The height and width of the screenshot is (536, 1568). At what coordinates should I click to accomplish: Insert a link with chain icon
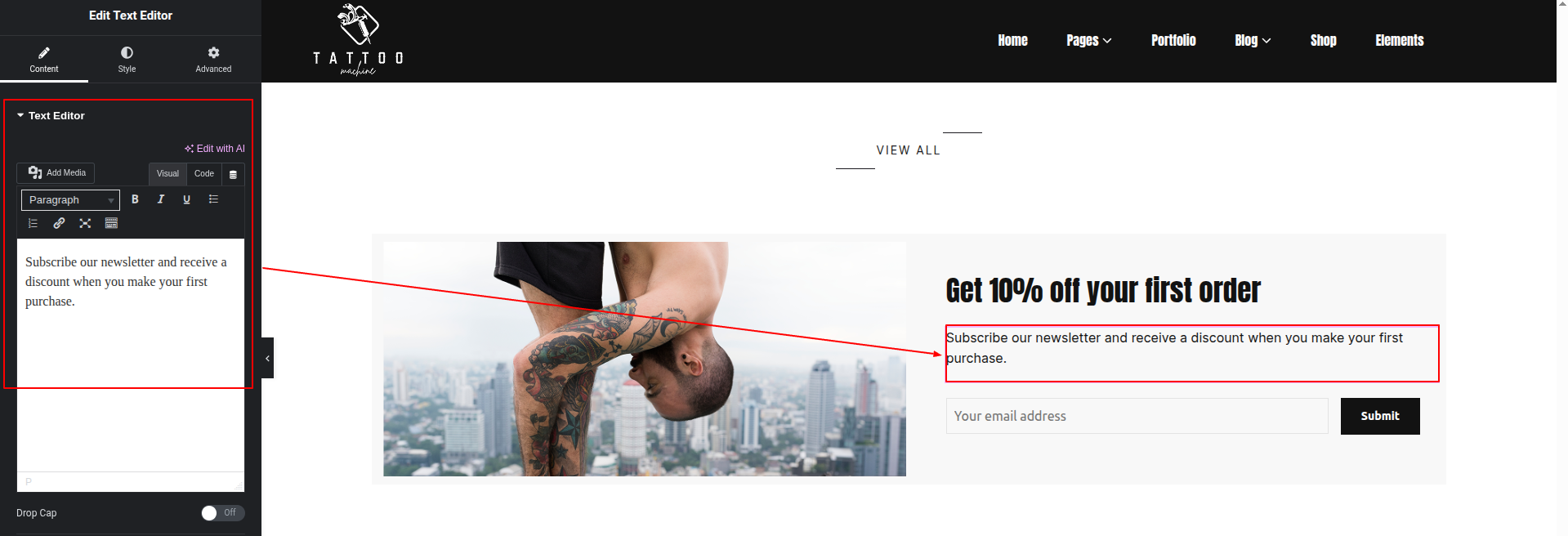pyautogui.click(x=59, y=223)
